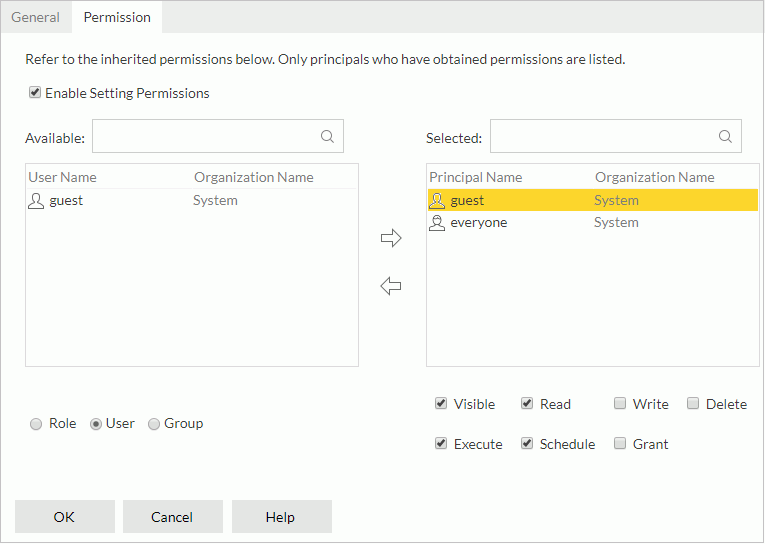Focus the Selected search field

tap(616, 136)
